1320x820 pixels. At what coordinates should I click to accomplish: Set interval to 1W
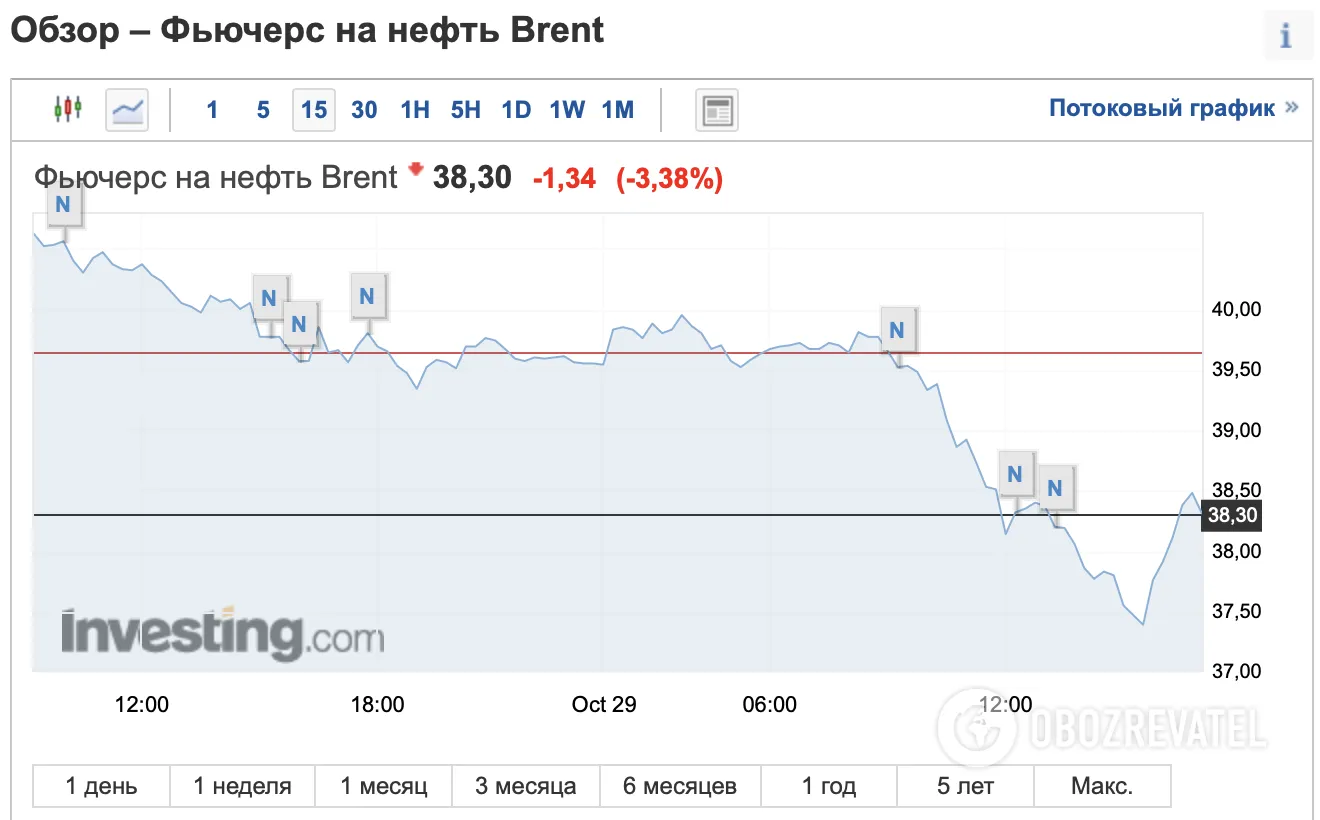567,110
